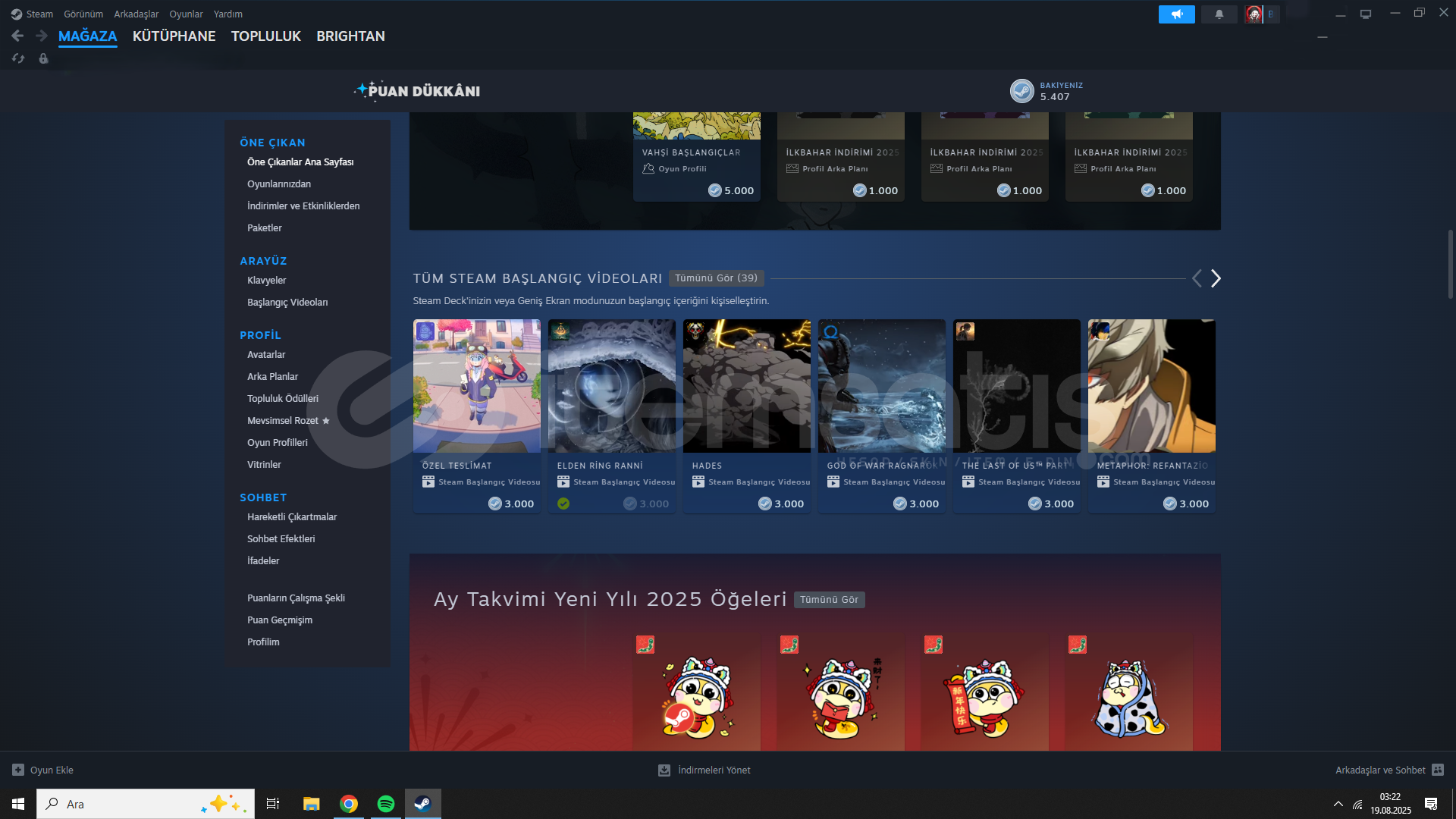The height and width of the screenshot is (819, 1456).
Task: Select Paketler in sidebar
Action: [265, 228]
